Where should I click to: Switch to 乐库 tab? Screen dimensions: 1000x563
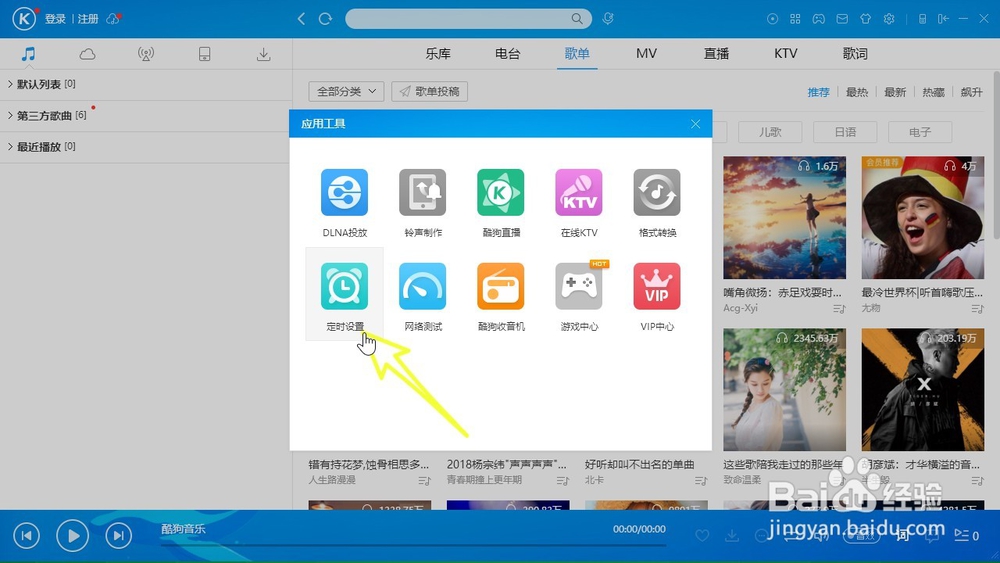pos(438,54)
